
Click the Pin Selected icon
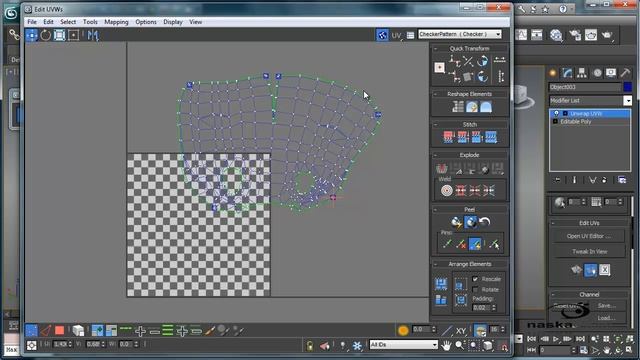447,244
